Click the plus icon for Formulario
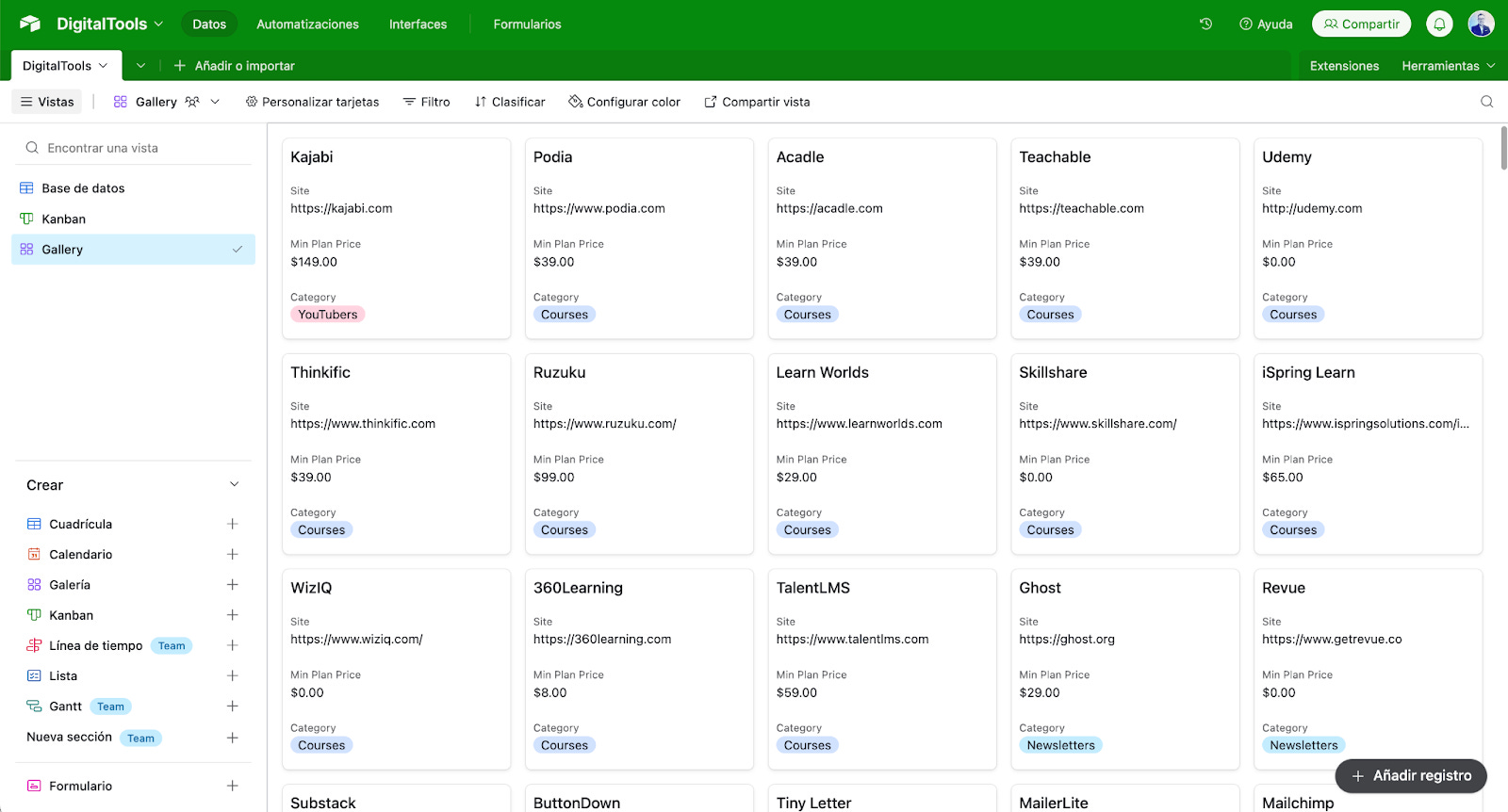Image resolution: width=1508 pixels, height=812 pixels. click(232, 786)
